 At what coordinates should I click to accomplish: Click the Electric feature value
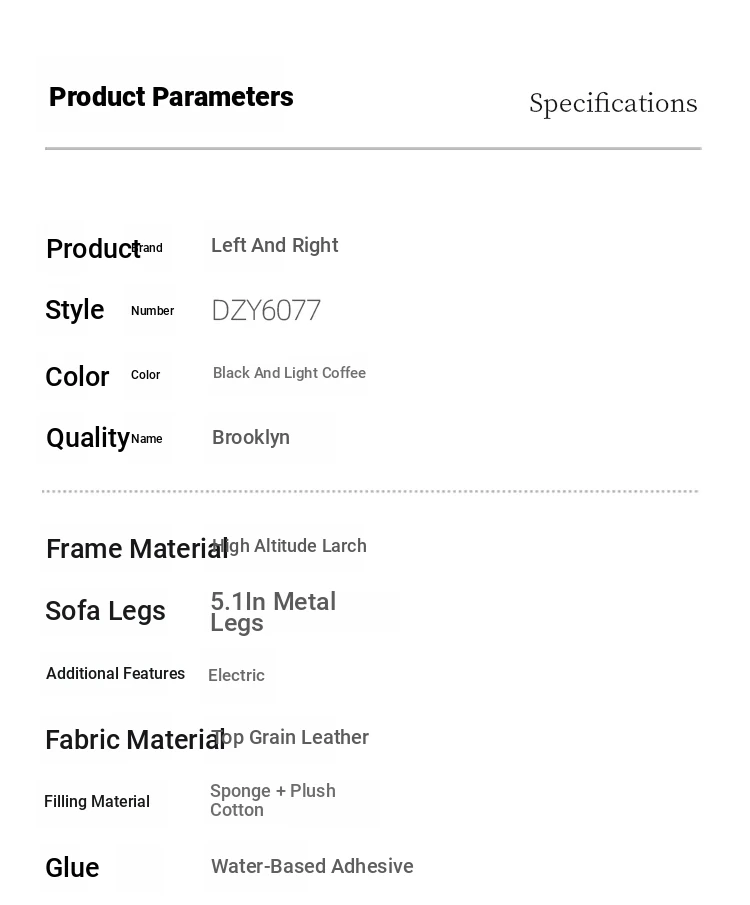[x=236, y=675]
